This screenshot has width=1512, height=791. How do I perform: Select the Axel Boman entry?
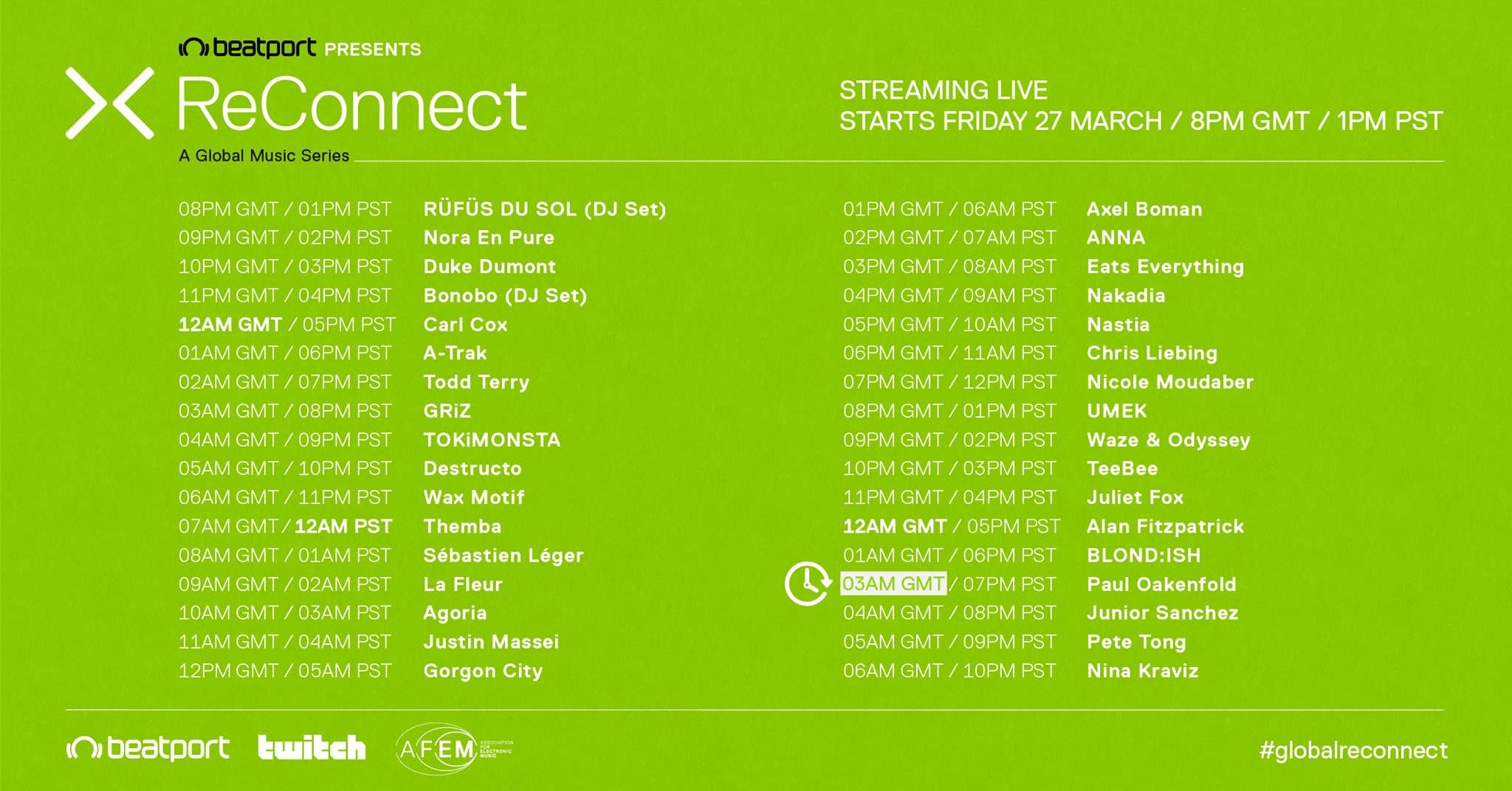[1144, 210]
